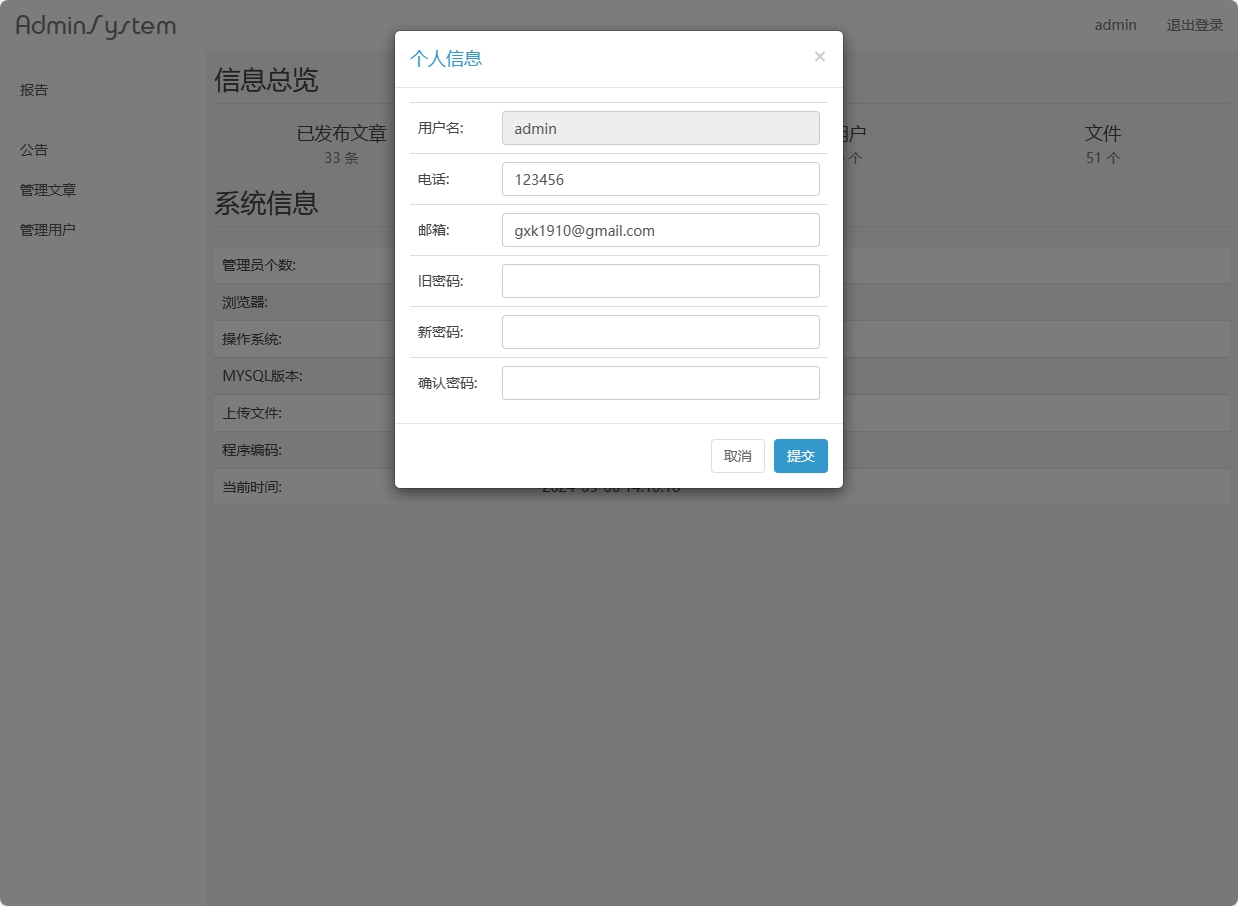Open the 公告 section in the sidebar
The width and height of the screenshot is (1238, 906).
click(33, 149)
